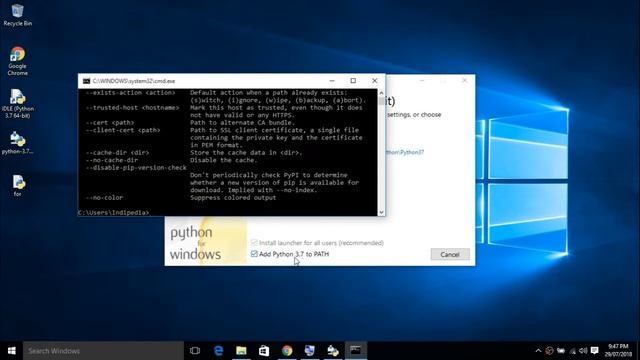
Task: Switch to Chrome via the taskbar icon
Action: (287, 351)
